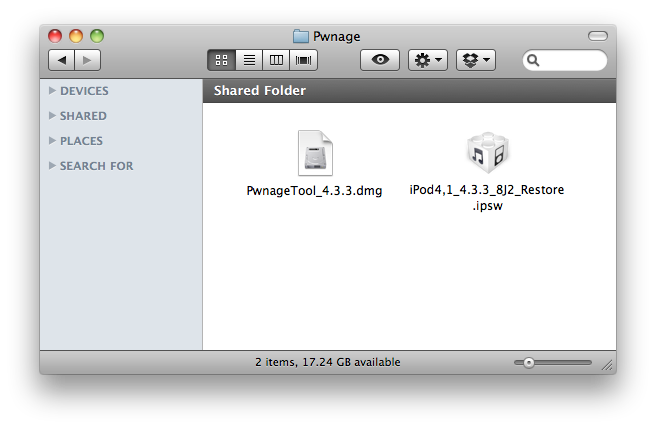Expand the SEARCH FOR sidebar section
This screenshot has height=429, width=656.
point(52,166)
